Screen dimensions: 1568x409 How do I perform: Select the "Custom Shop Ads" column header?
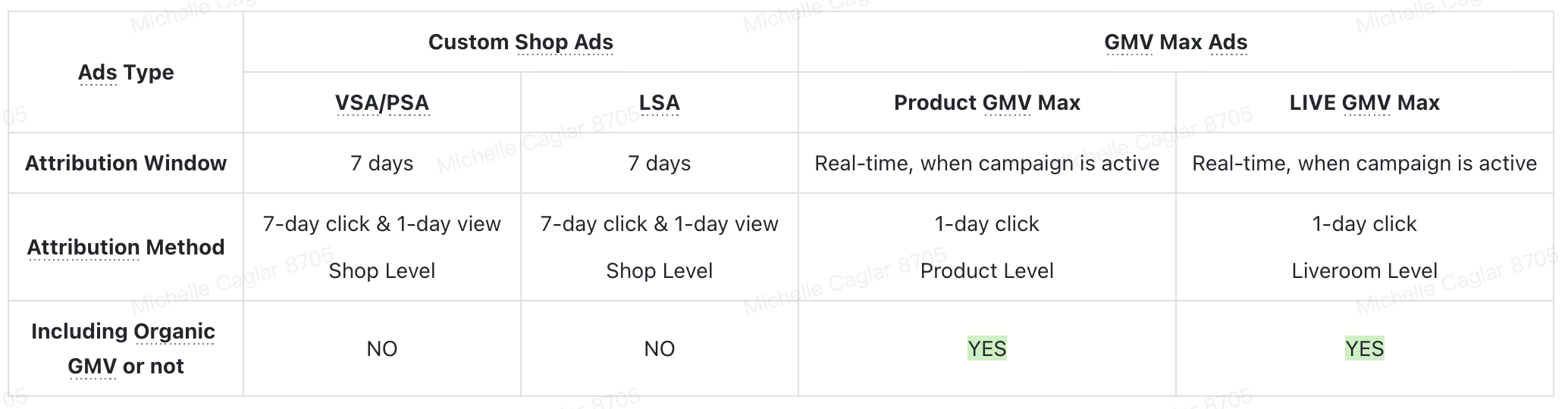tap(520, 42)
